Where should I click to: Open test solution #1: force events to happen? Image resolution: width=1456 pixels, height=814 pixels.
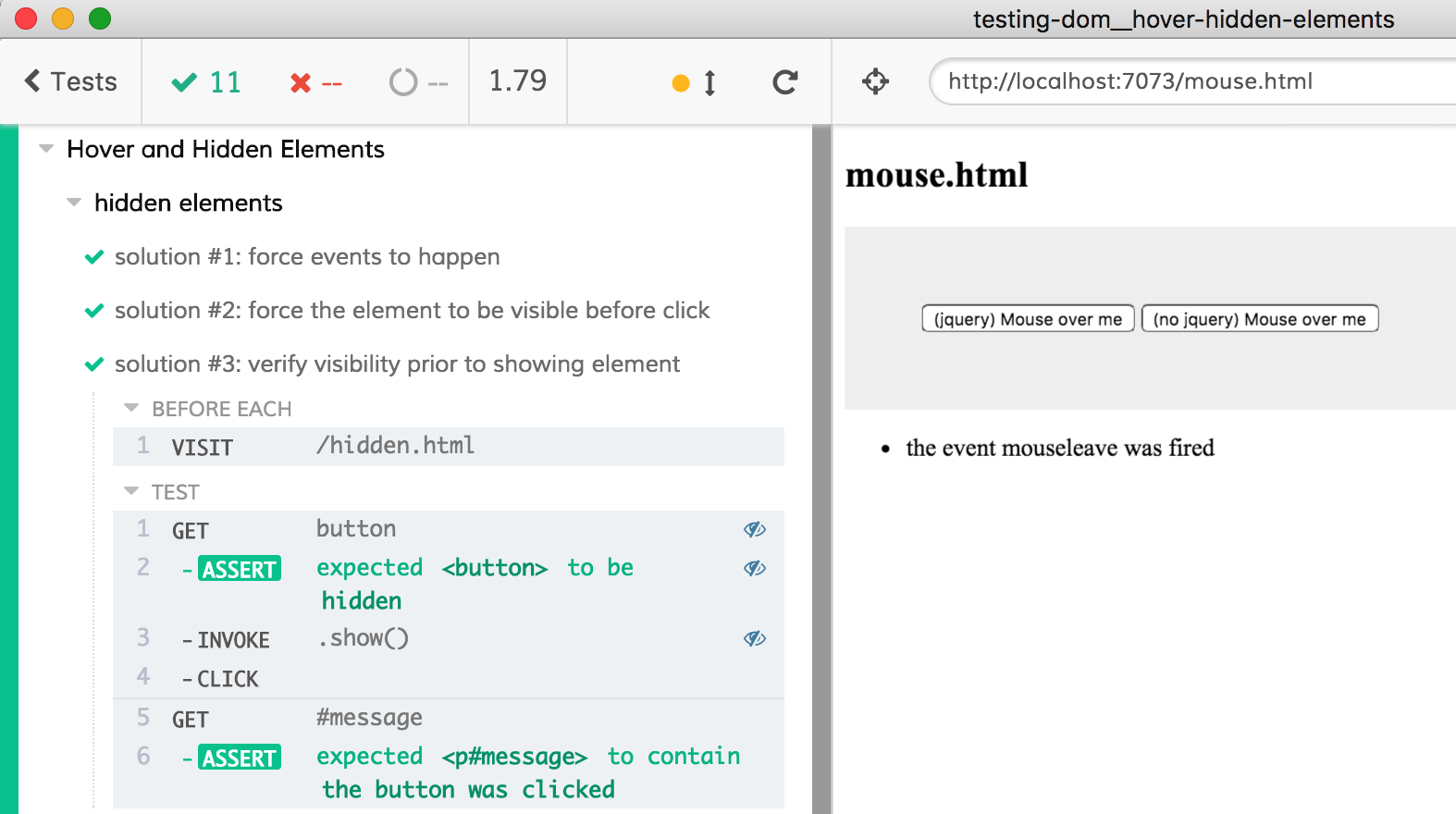pos(307,256)
